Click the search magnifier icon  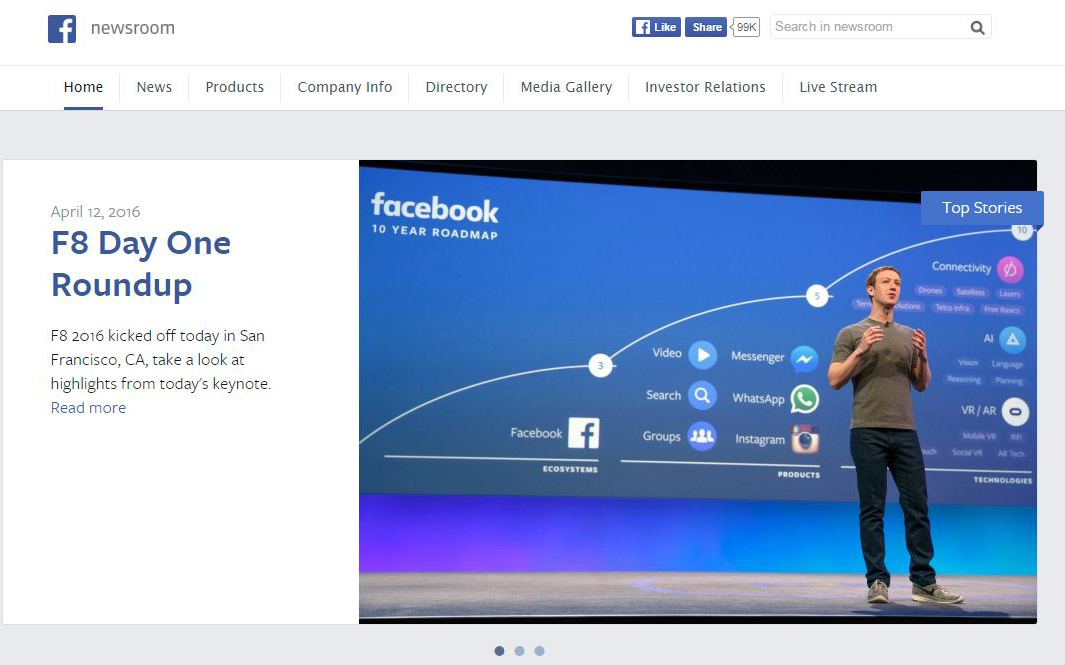(x=977, y=27)
